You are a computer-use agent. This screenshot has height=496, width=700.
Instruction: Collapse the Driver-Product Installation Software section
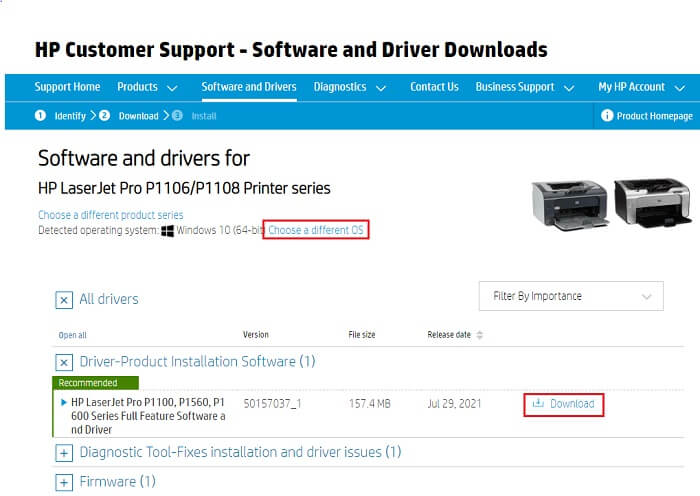tap(63, 362)
